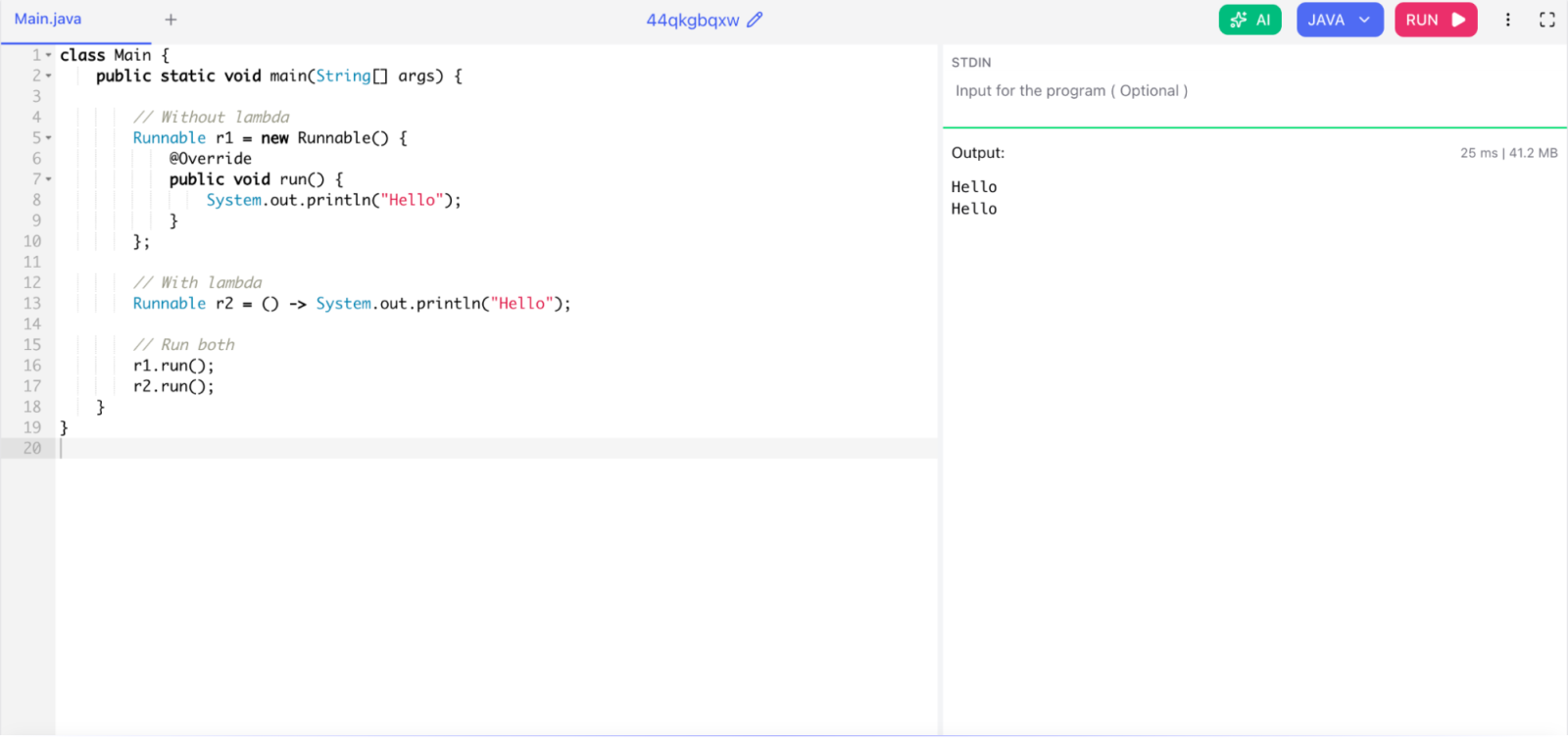Click the r1.run(); statement

[x=173, y=366]
